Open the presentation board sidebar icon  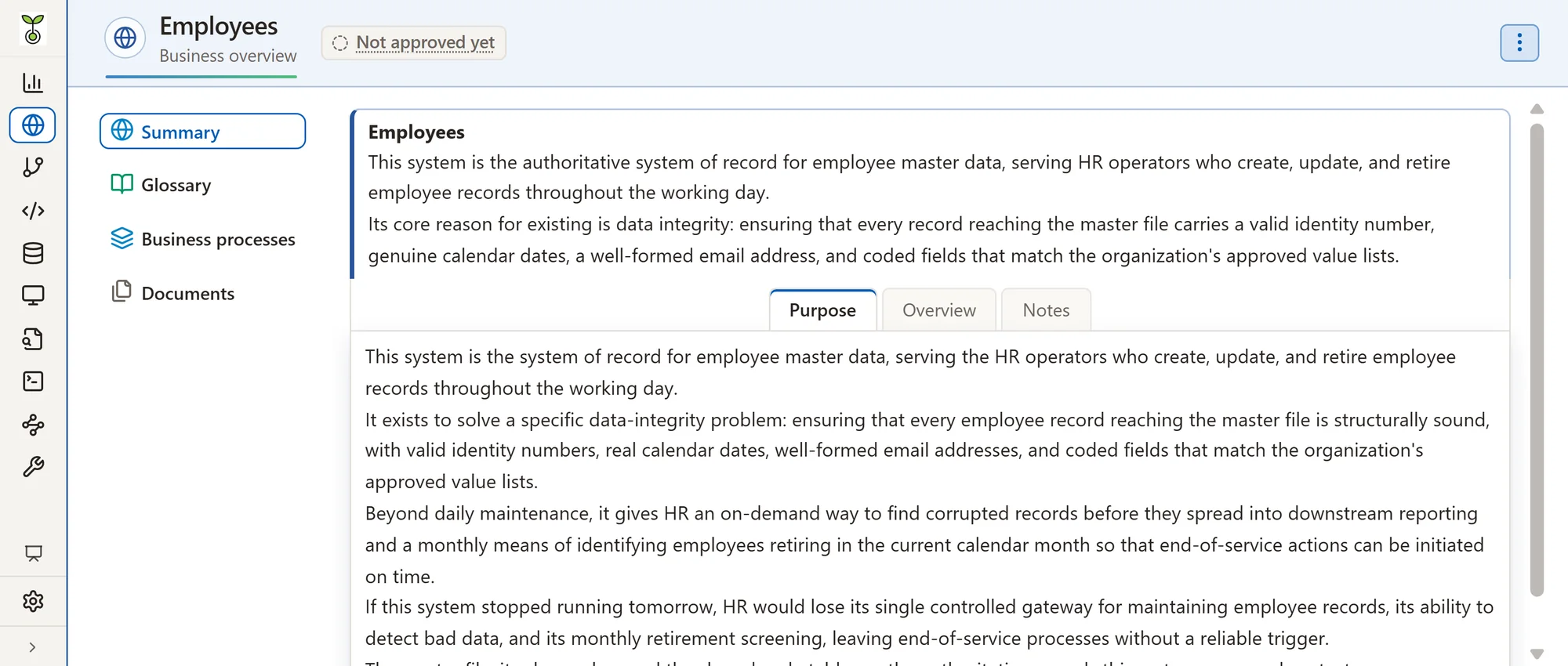[33, 553]
